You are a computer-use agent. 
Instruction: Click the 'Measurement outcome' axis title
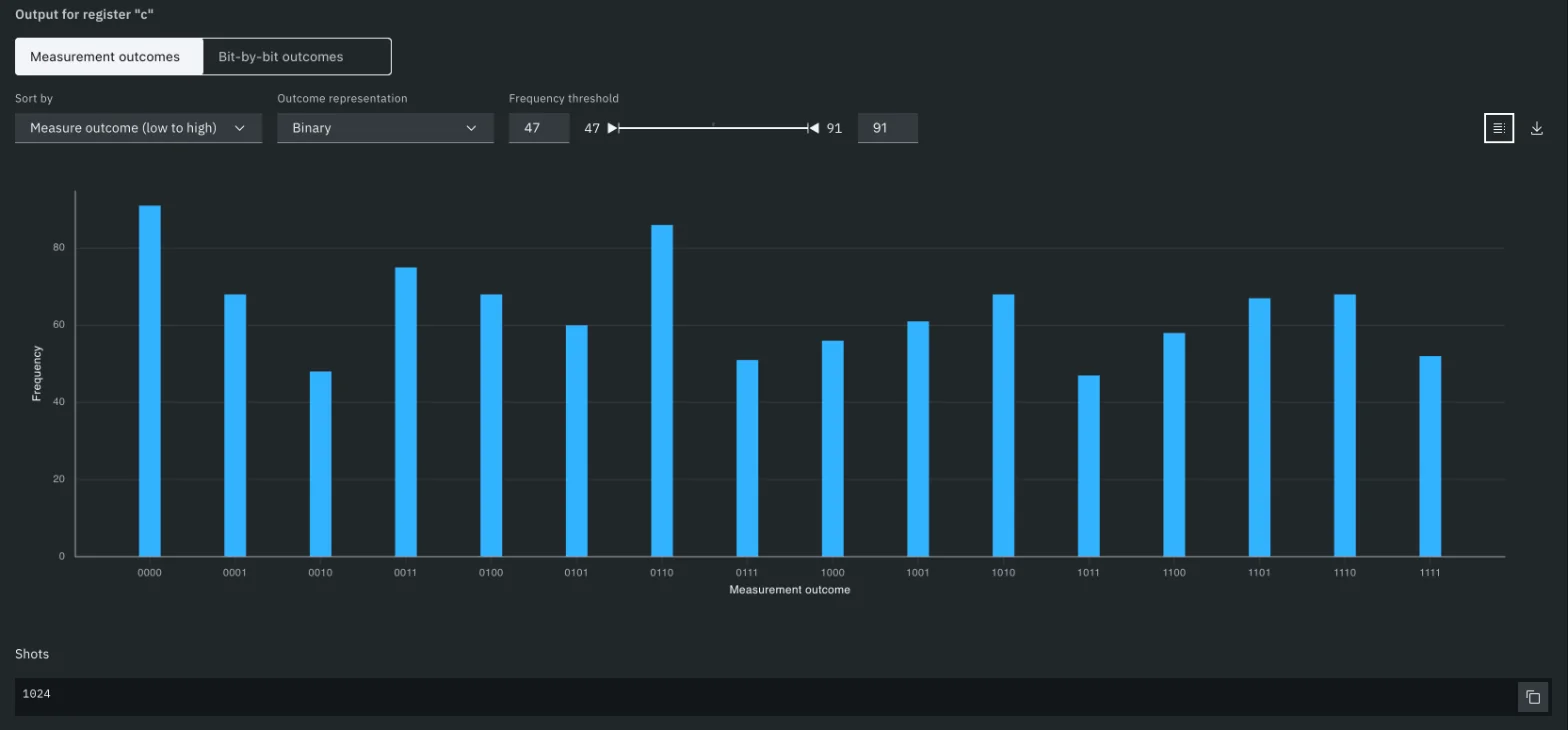pos(790,590)
